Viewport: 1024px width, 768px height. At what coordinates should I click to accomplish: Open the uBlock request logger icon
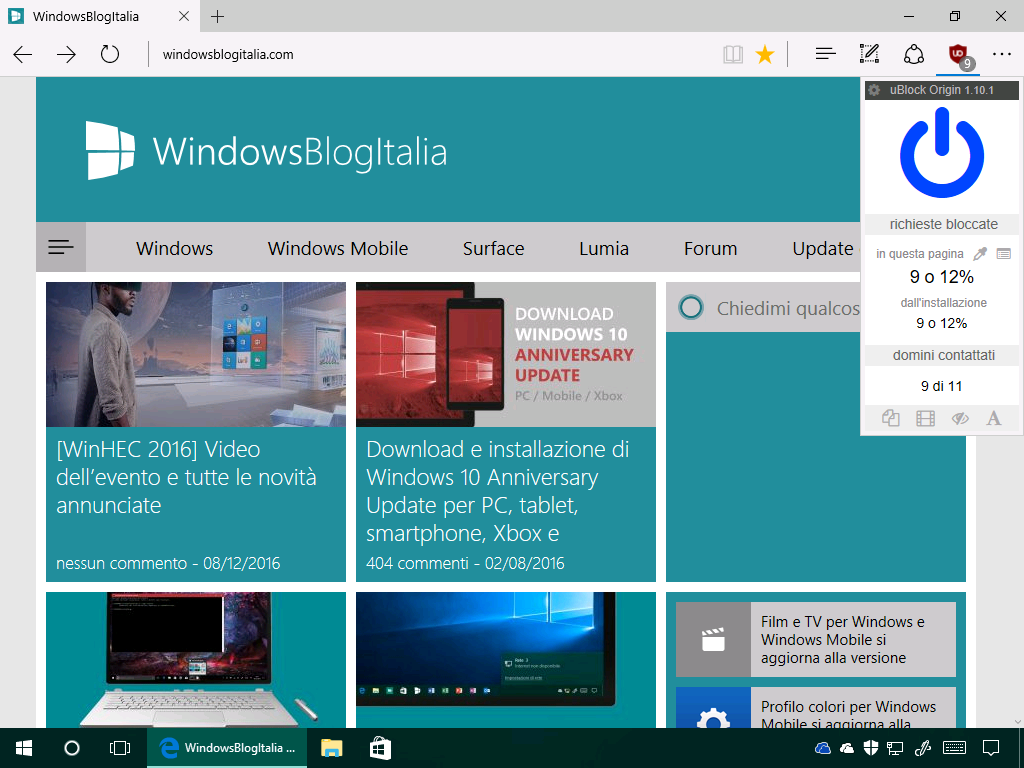click(1004, 253)
